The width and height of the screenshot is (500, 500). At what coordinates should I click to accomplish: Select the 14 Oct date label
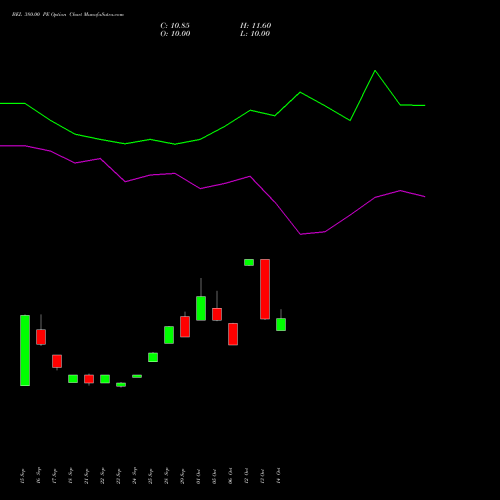(x=278, y=476)
